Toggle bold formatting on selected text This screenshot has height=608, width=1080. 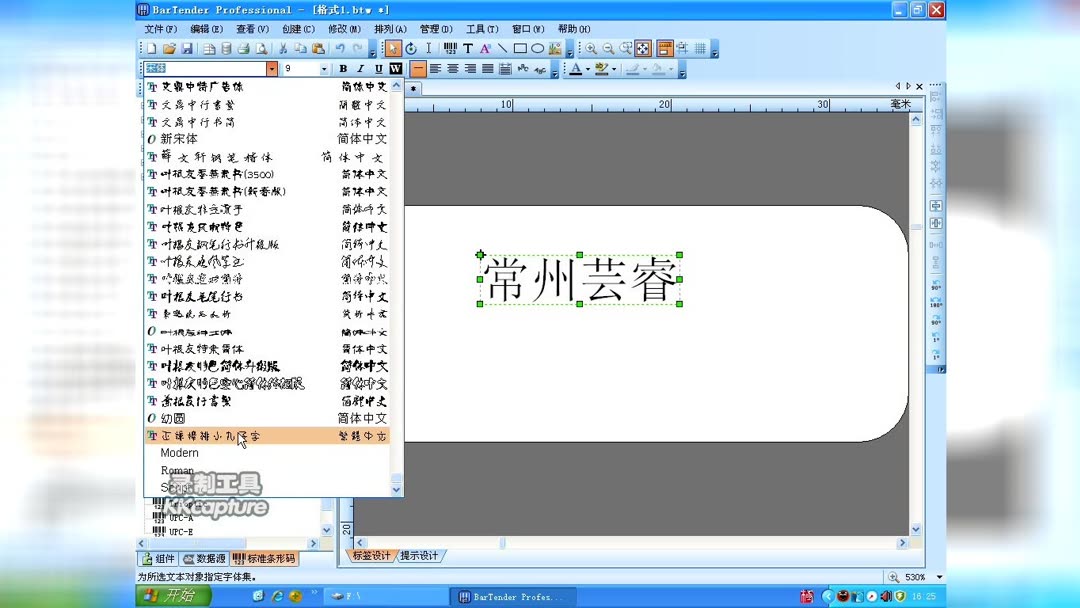point(343,68)
